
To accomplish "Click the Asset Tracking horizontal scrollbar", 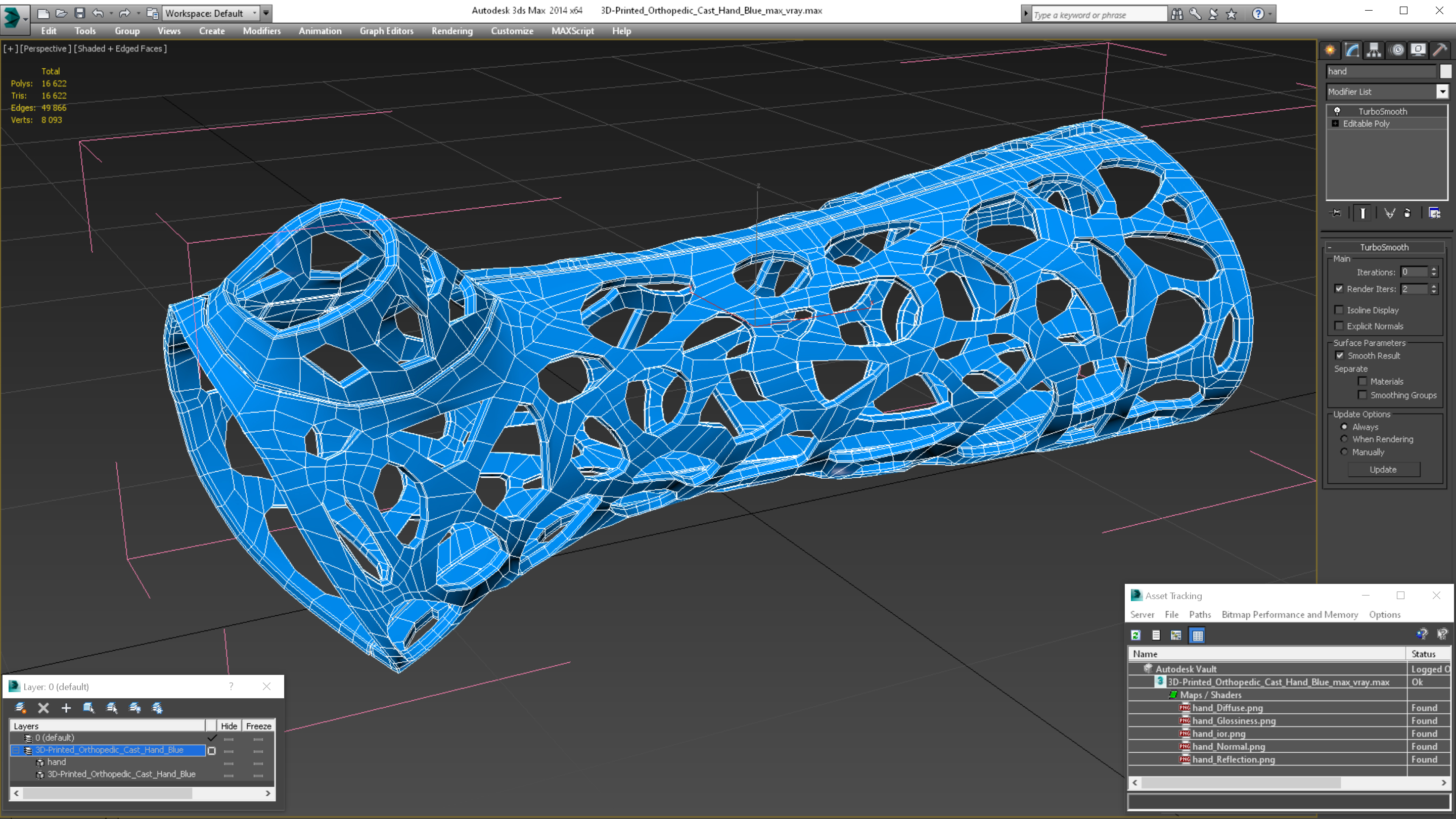I will [1289, 783].
